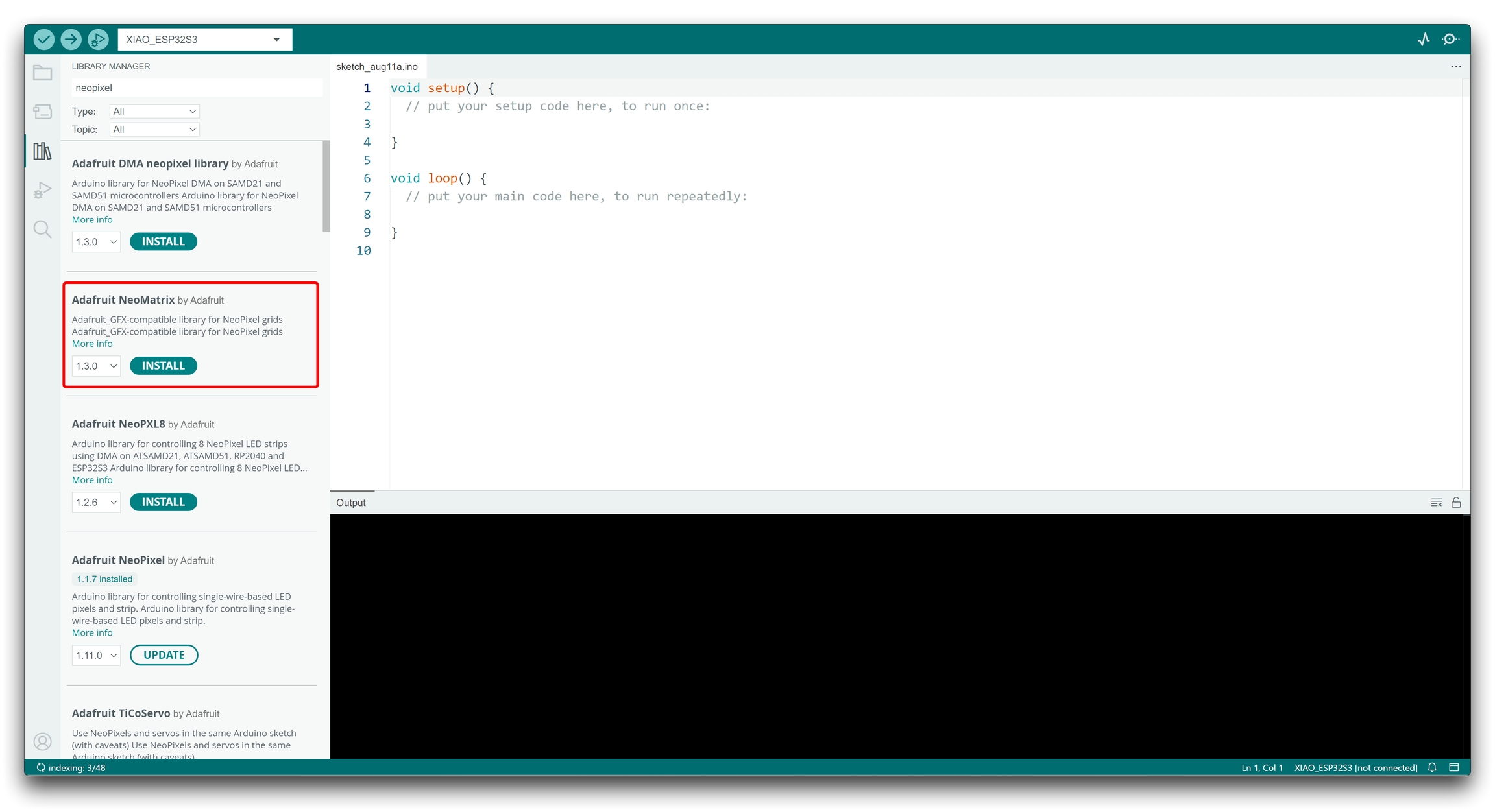Install the Adafruit NeoPXL8 library
Screen dimensions: 1495x812
click(x=164, y=503)
